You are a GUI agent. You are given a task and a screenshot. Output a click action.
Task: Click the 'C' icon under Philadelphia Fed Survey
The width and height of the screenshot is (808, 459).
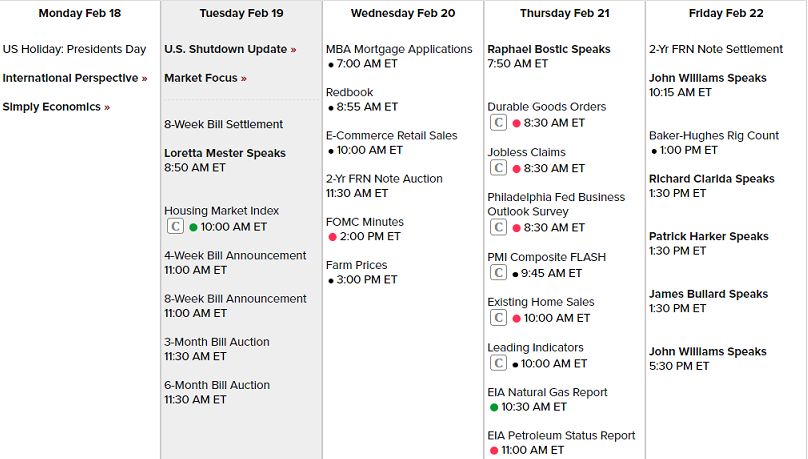(x=497, y=228)
